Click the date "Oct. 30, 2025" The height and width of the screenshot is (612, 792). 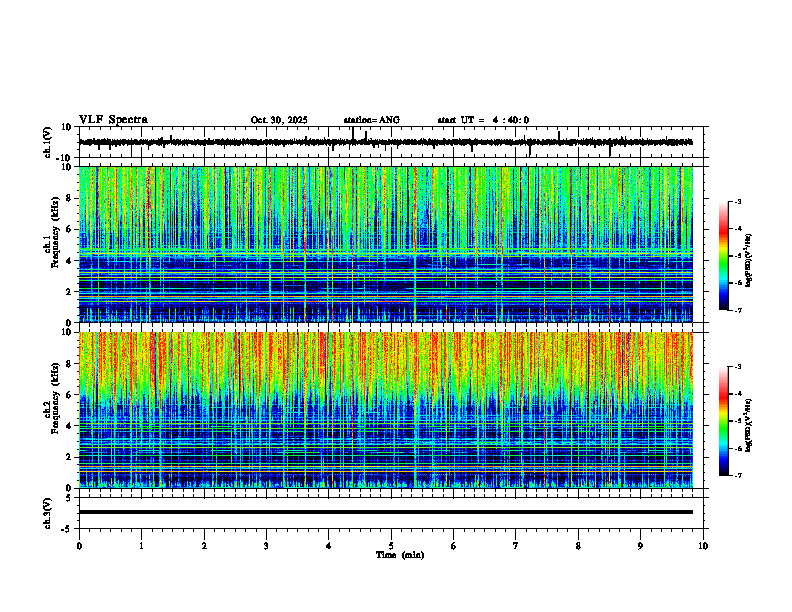[x=279, y=120]
